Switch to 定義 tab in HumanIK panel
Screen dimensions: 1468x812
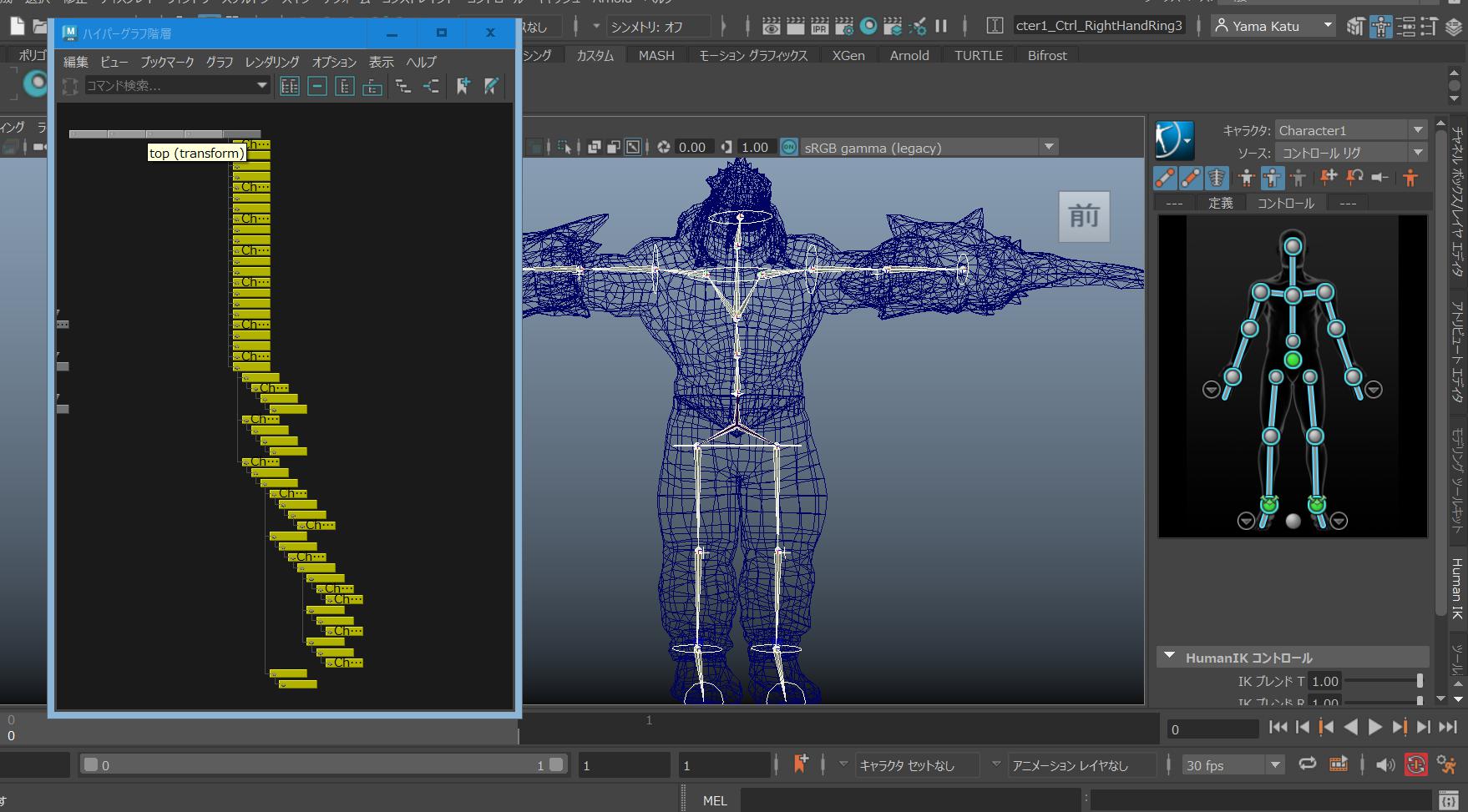pos(1220,203)
